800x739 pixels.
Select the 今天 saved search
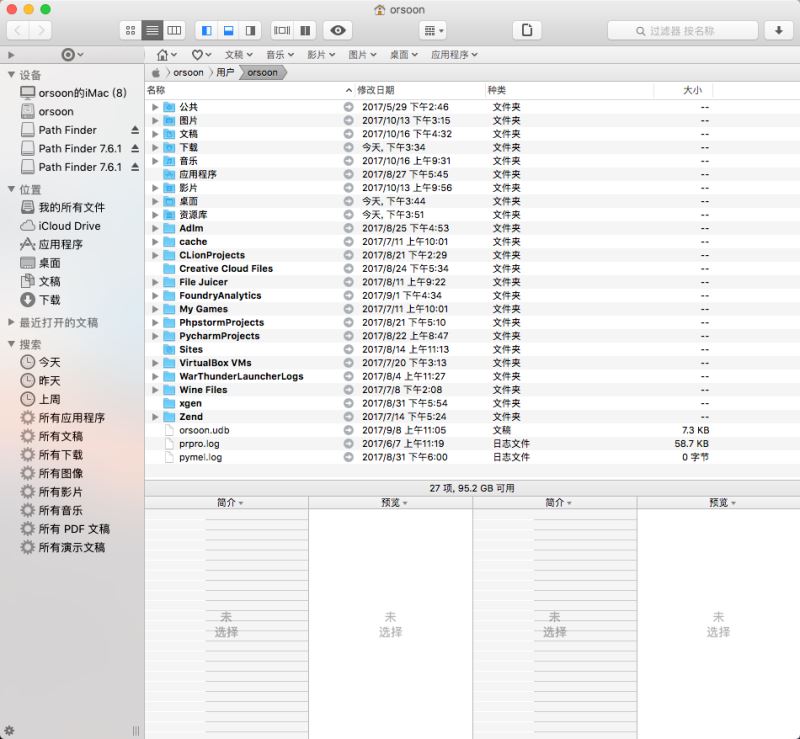40,362
